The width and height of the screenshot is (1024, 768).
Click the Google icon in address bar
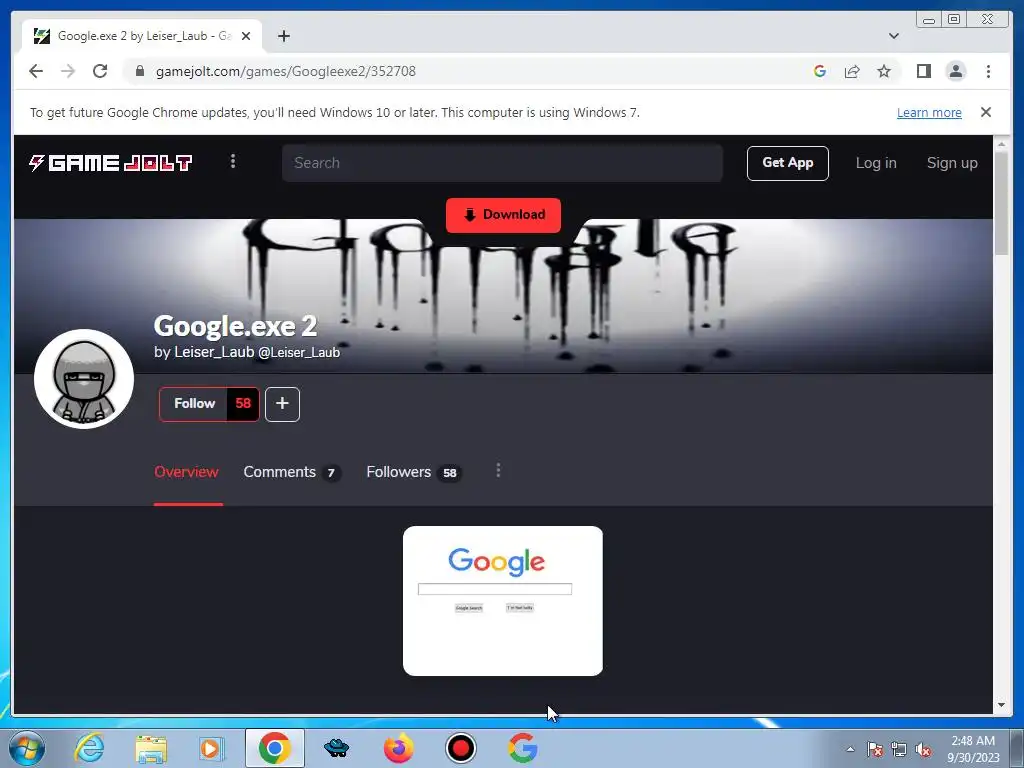(x=820, y=71)
